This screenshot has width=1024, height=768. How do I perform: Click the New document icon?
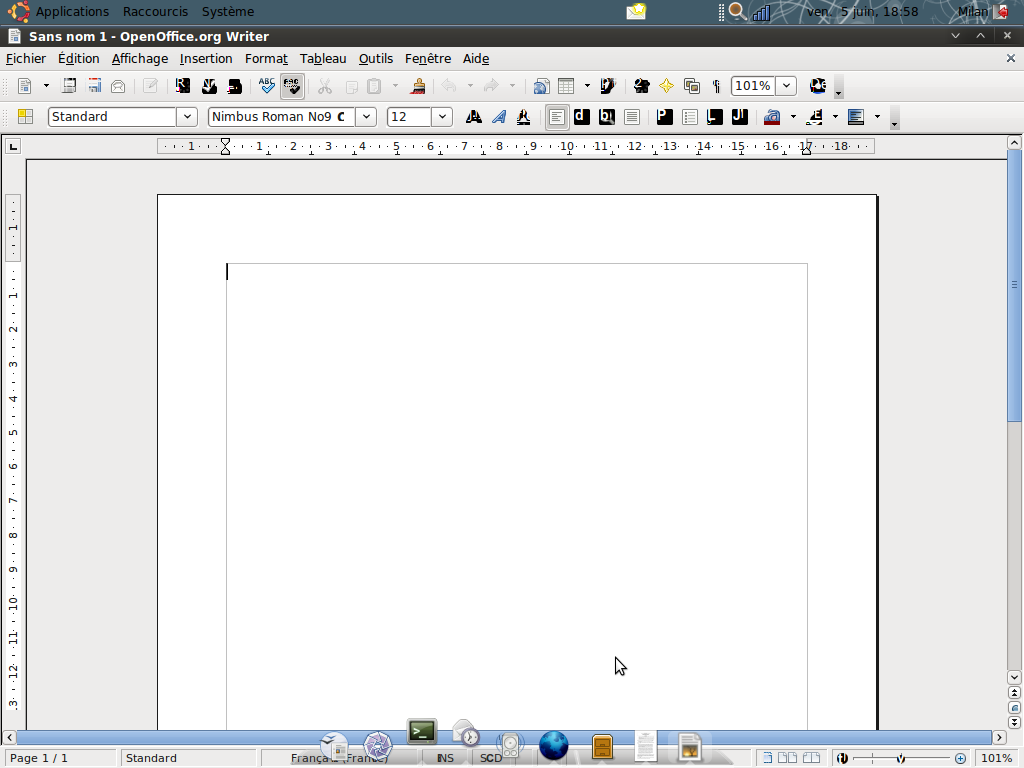coord(25,86)
